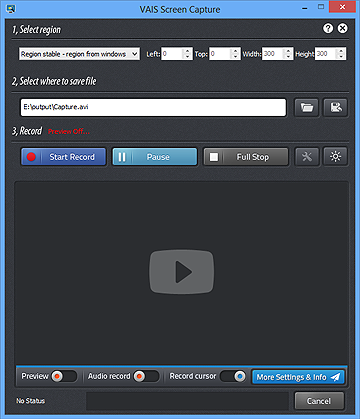This screenshot has width=360, height=419.
Task: Click the large play preview icon
Action: tap(181, 272)
